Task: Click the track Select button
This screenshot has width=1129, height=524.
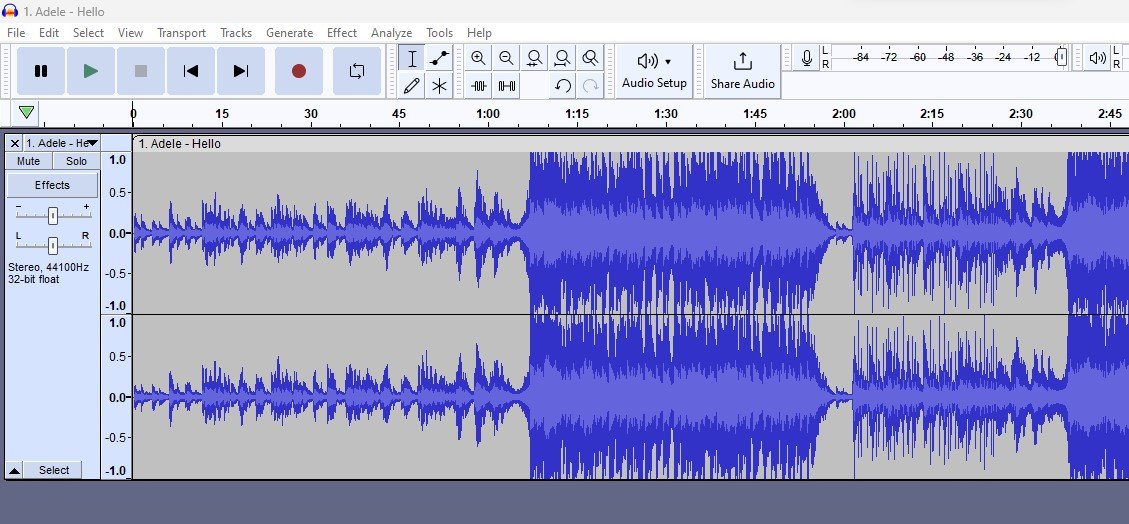Action: coord(54,470)
